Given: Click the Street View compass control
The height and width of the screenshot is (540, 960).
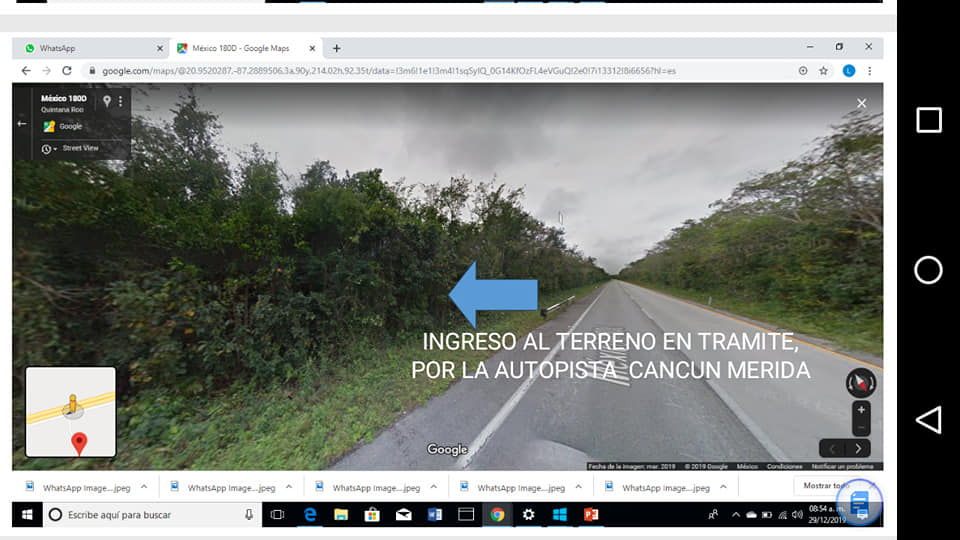Looking at the screenshot, I should tap(860, 382).
